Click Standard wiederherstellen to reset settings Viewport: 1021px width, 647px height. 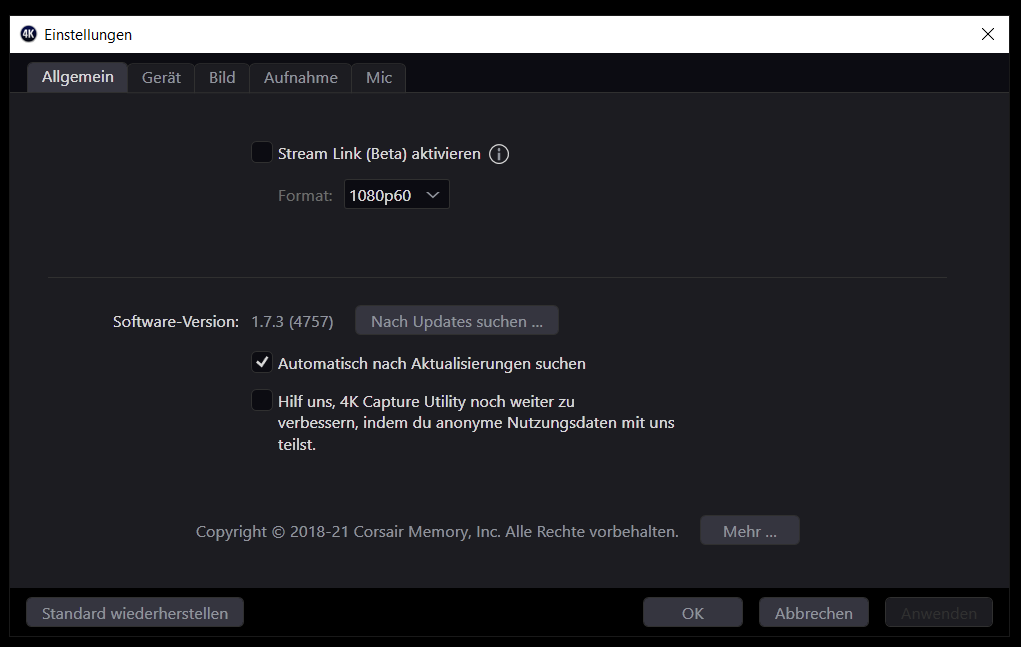(135, 613)
